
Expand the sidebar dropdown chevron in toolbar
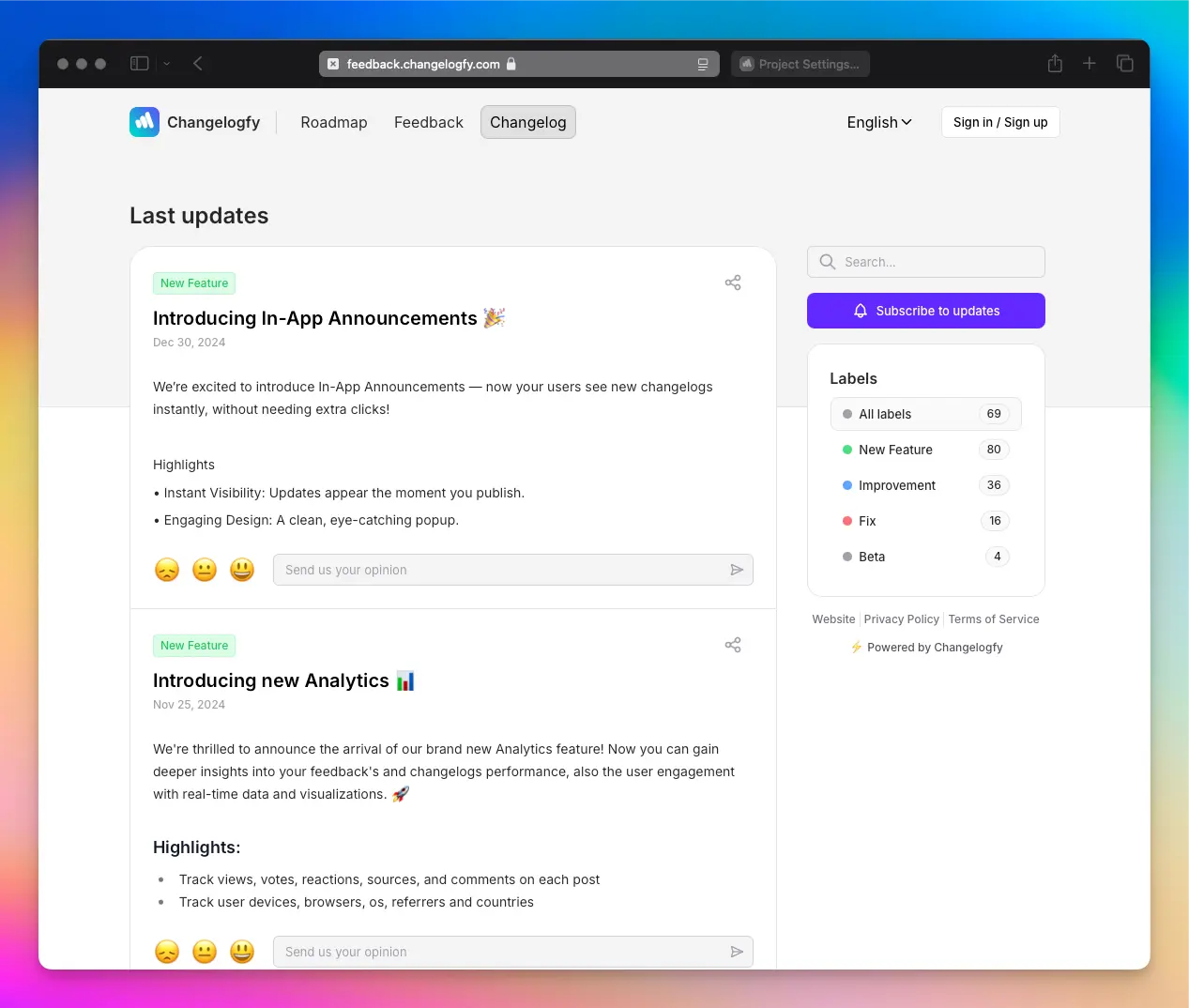click(x=166, y=64)
